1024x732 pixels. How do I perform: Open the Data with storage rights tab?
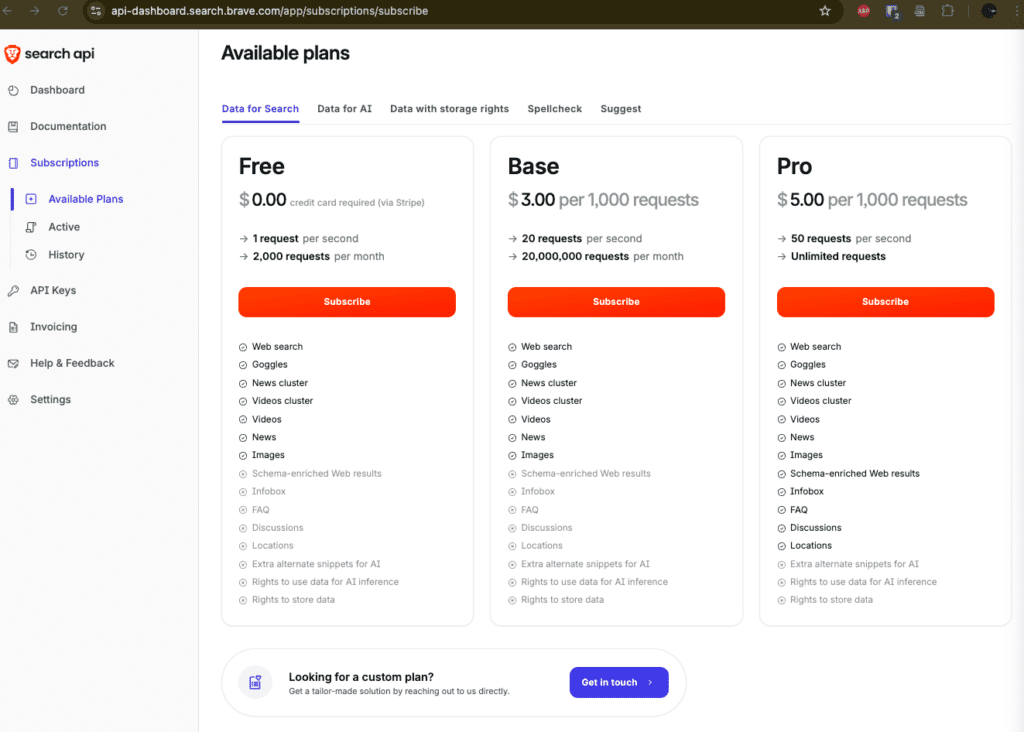(449, 109)
